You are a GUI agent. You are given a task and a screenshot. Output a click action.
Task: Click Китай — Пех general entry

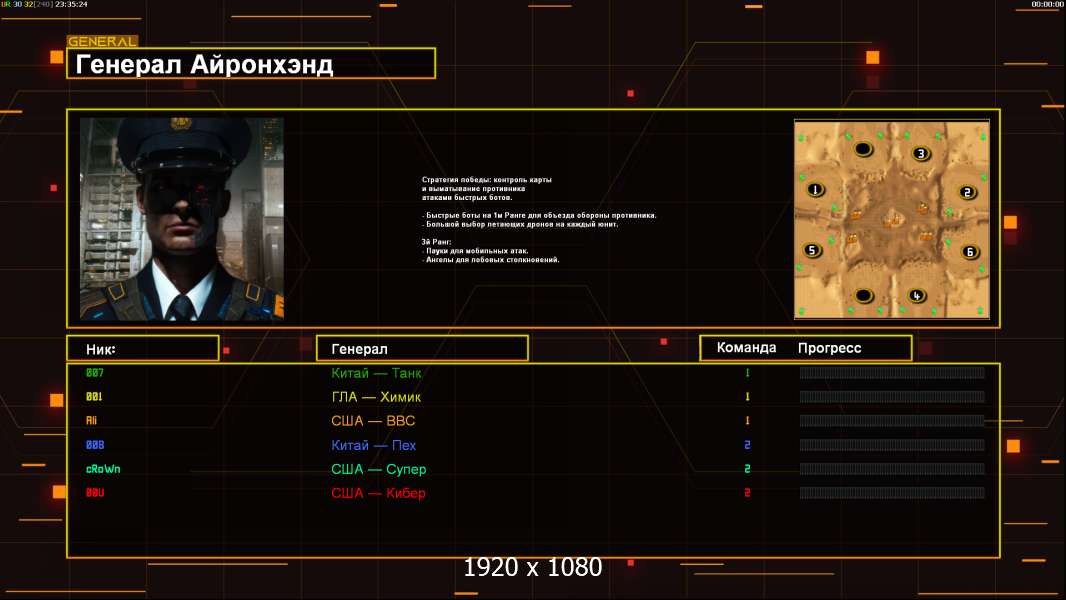click(x=373, y=445)
